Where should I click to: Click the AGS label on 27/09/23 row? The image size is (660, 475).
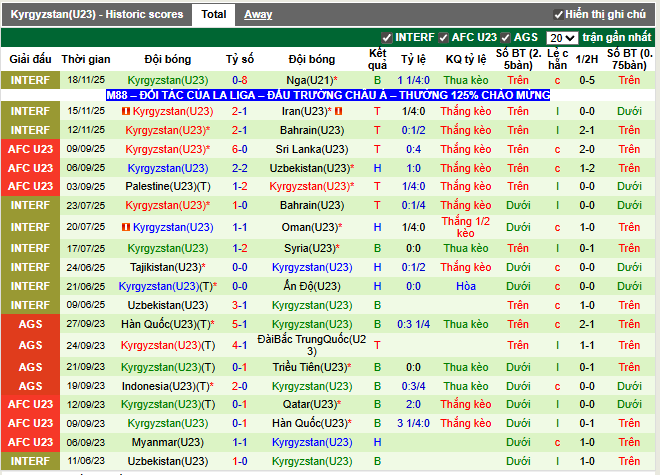[30, 324]
